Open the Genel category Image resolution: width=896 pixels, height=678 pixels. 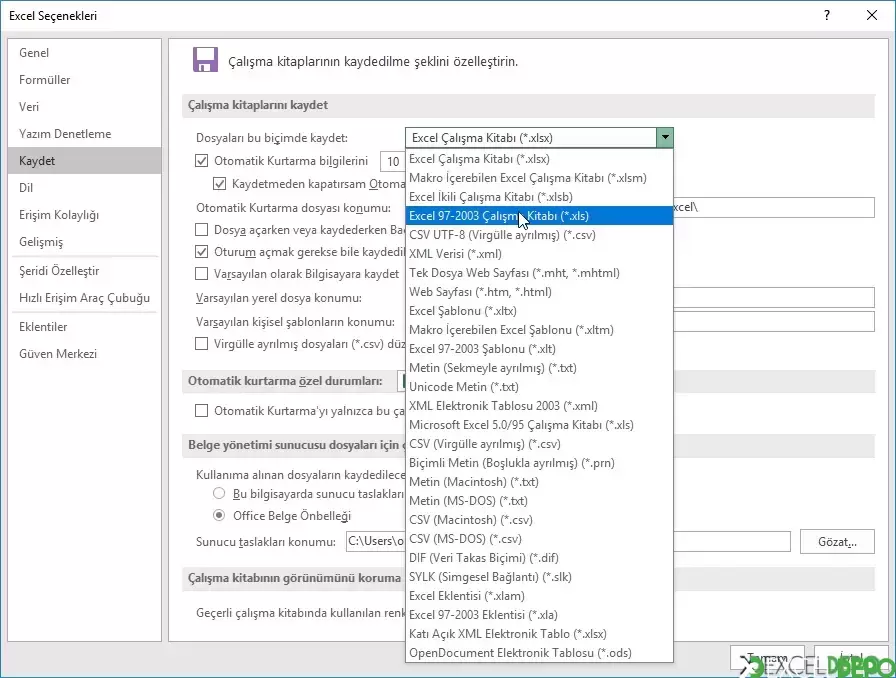(x=85, y=53)
